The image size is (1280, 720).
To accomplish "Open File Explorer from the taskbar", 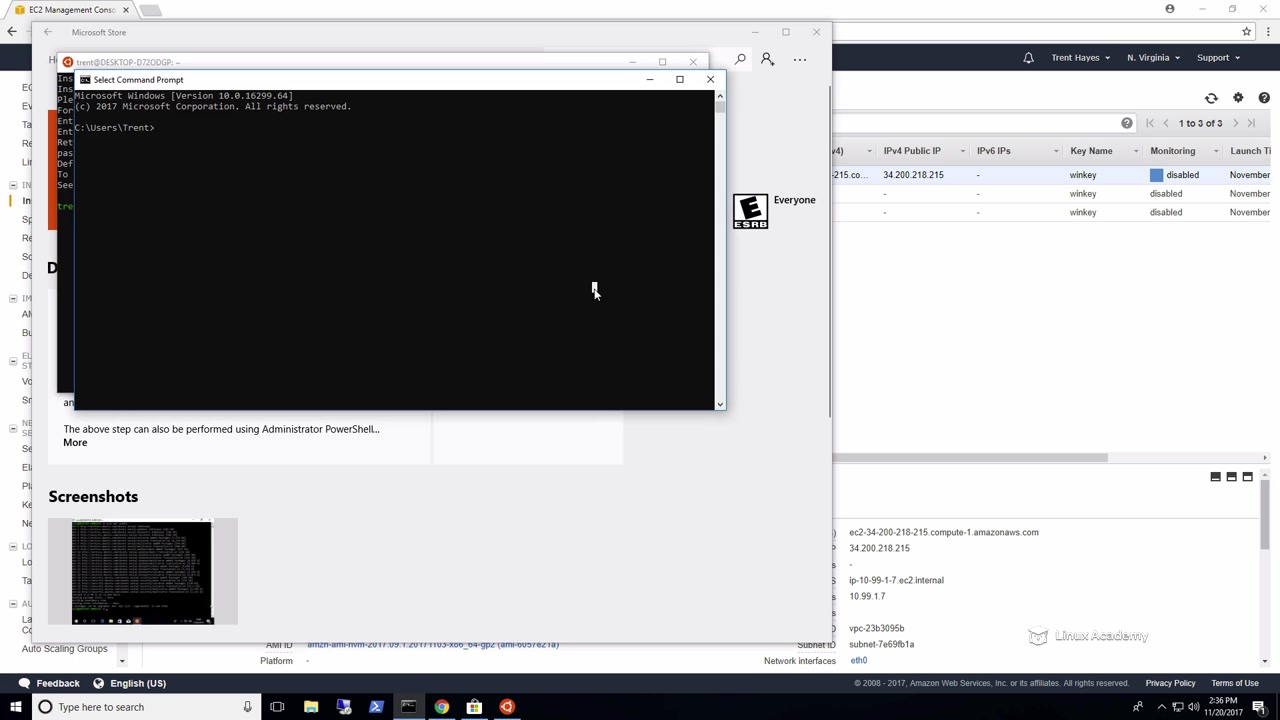I will tap(311, 707).
